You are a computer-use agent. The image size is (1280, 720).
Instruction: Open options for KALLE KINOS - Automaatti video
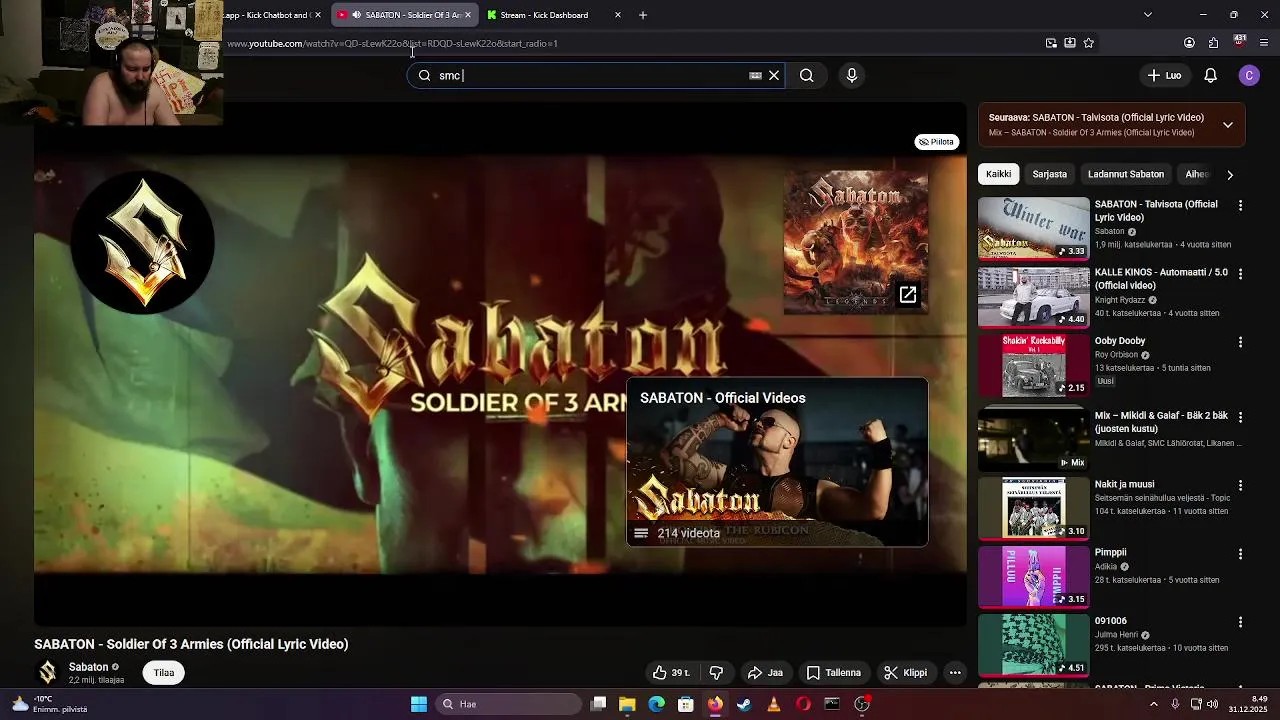coord(1240,273)
